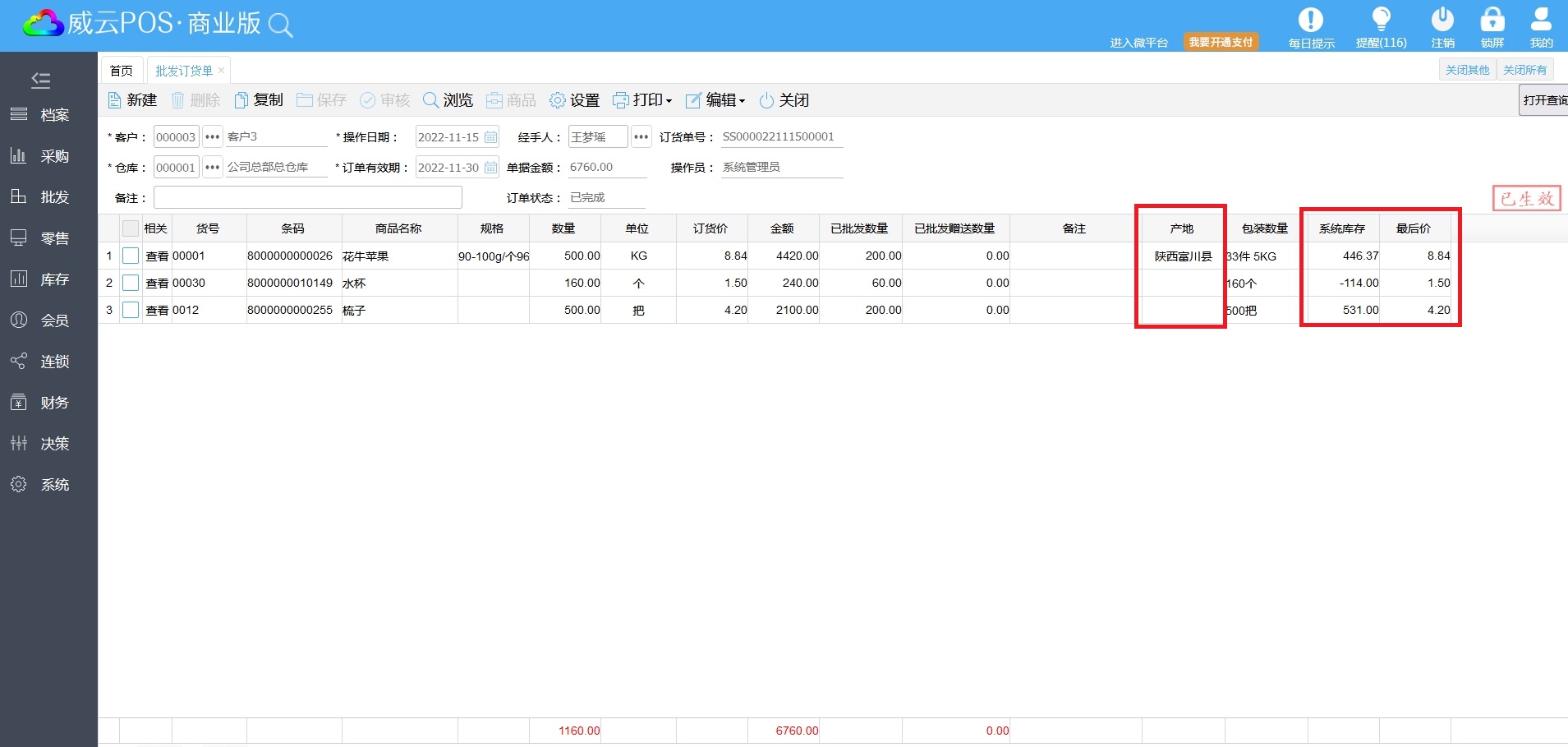Open 操作日期 calendar date picker
Viewport: 1568px width, 747px height.
(490, 137)
